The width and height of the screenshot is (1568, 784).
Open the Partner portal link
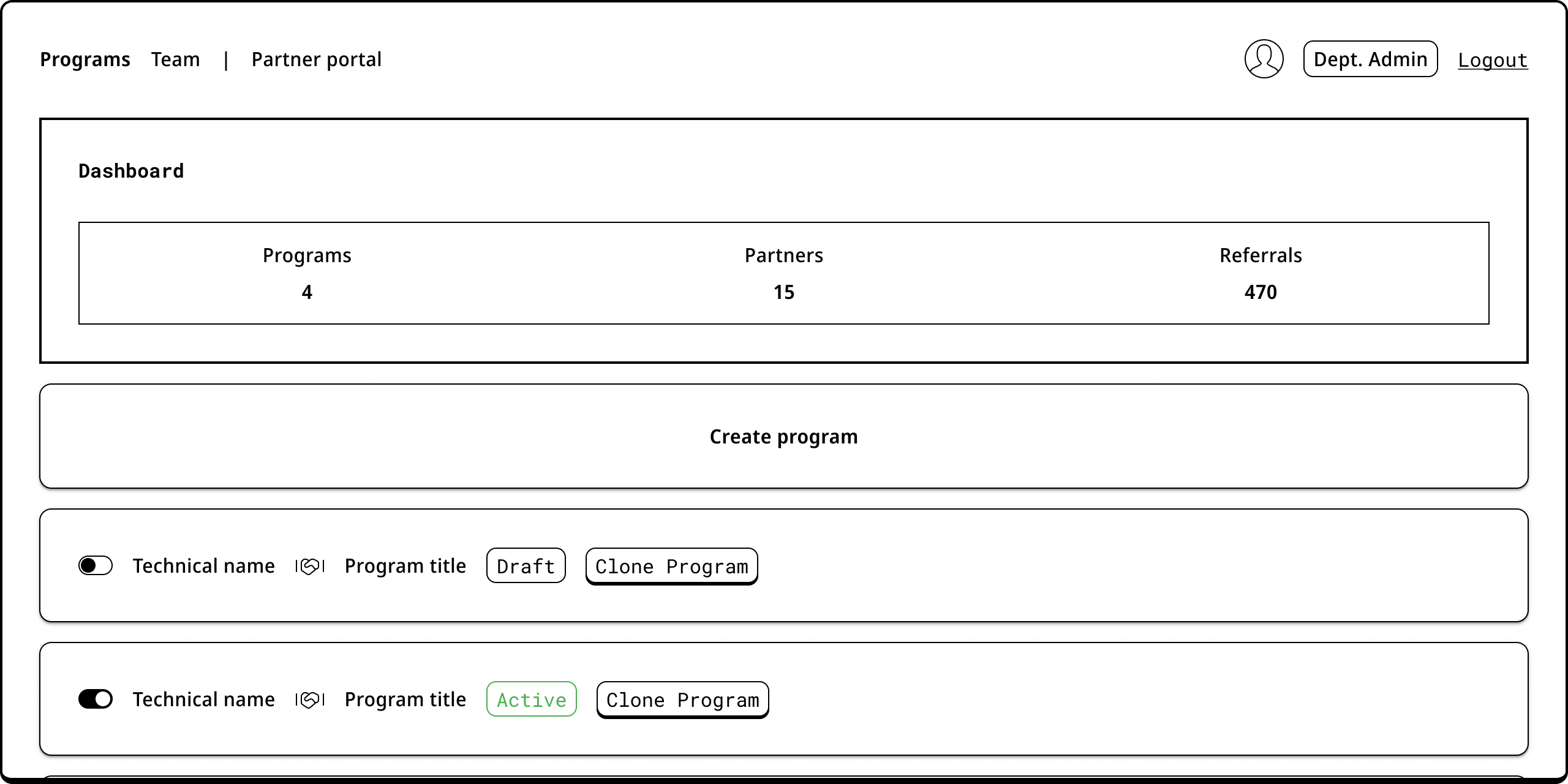[x=317, y=59]
